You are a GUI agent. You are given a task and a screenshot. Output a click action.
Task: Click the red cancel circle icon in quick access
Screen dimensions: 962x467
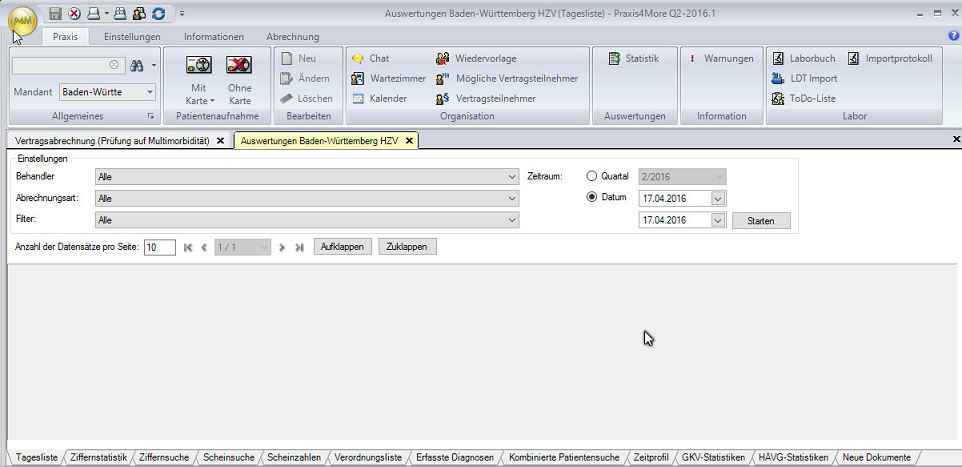click(74, 13)
